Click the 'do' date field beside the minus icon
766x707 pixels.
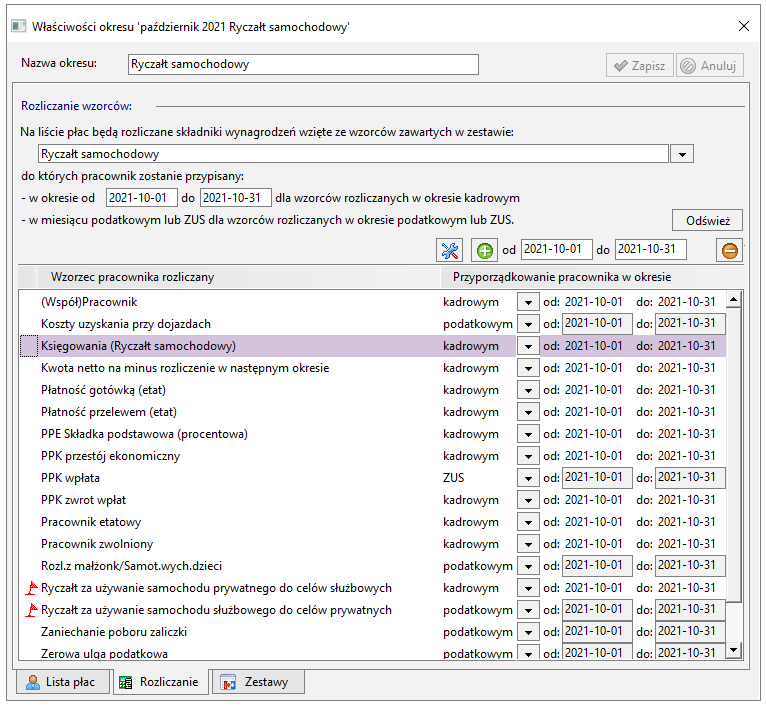coord(650,249)
